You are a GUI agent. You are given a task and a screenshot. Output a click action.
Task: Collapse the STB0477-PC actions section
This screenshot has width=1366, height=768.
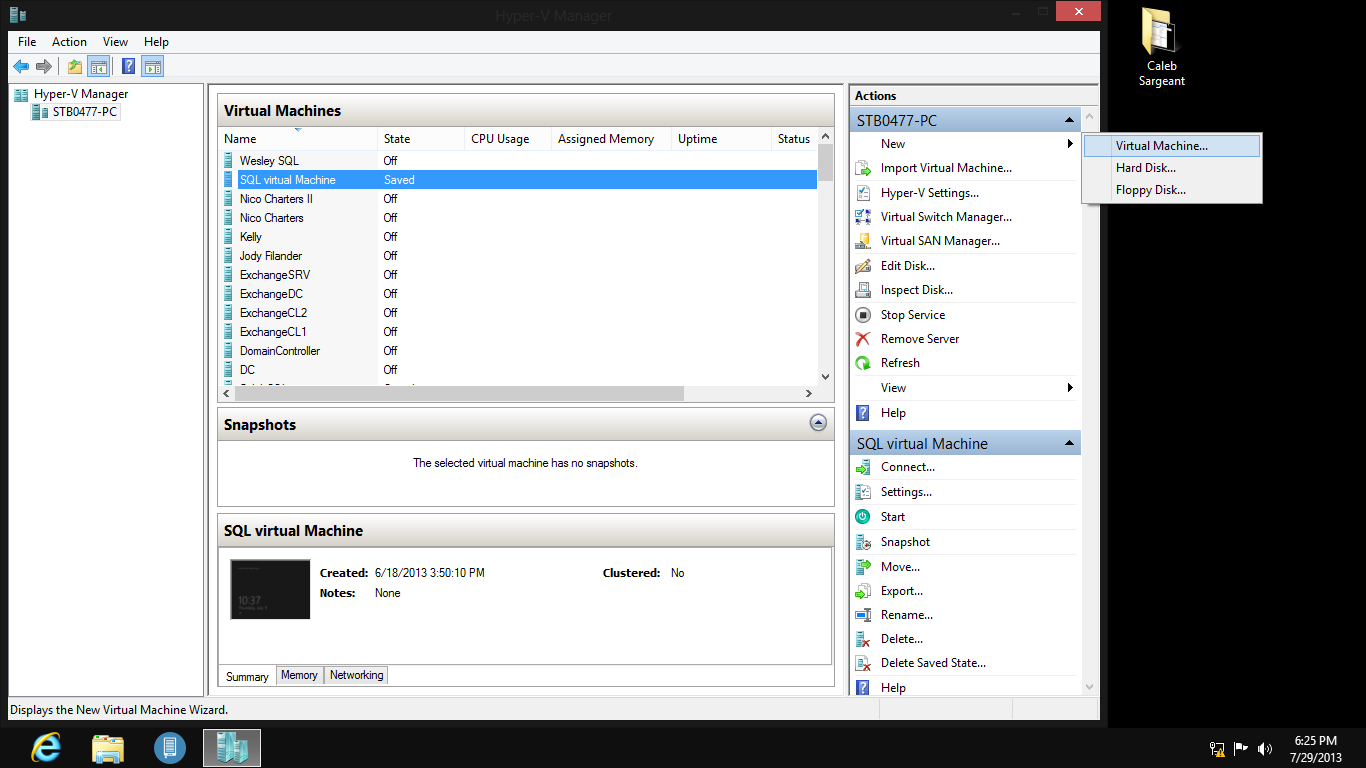point(1069,121)
